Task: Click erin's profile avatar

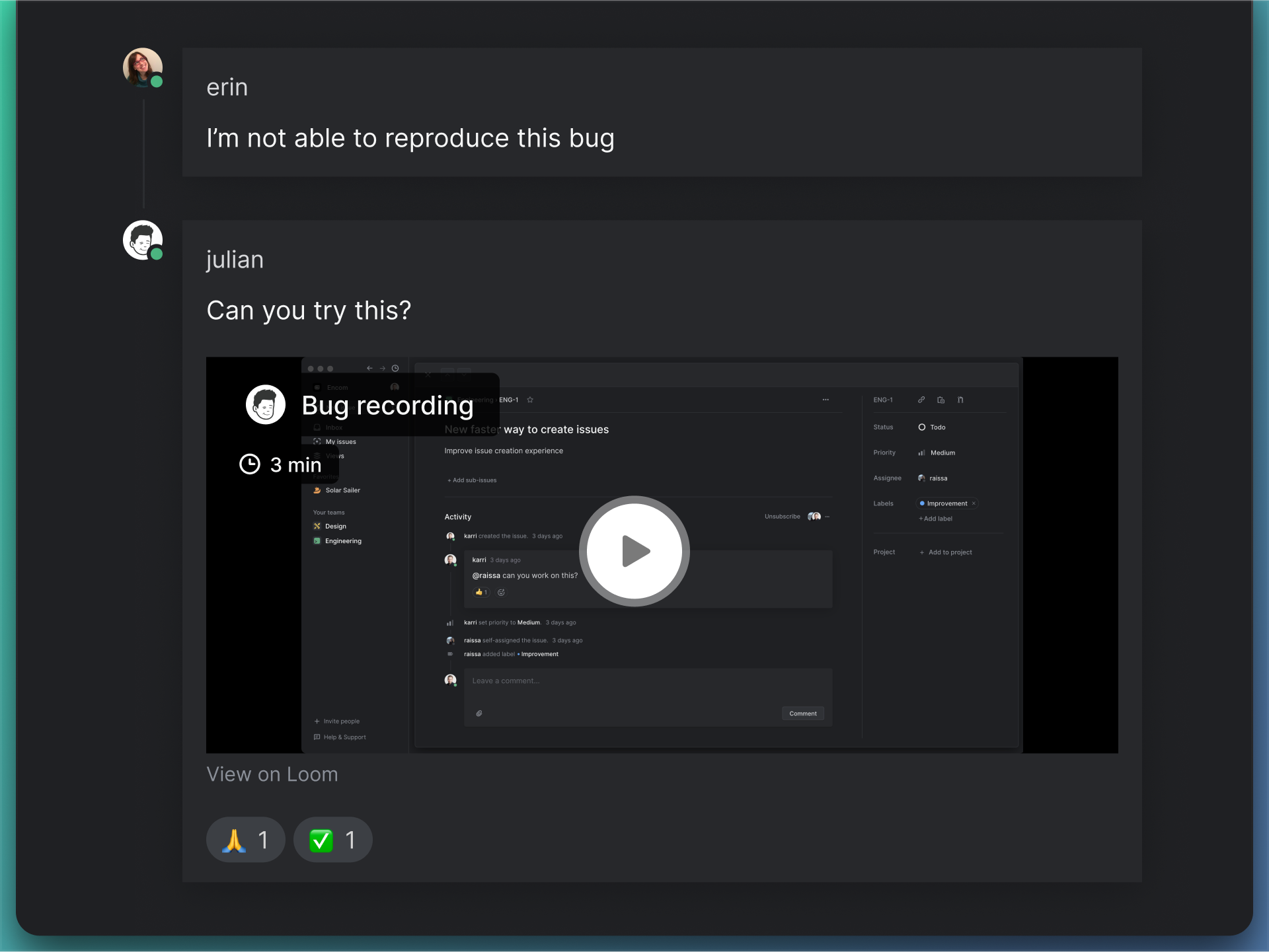Action: pos(142,67)
